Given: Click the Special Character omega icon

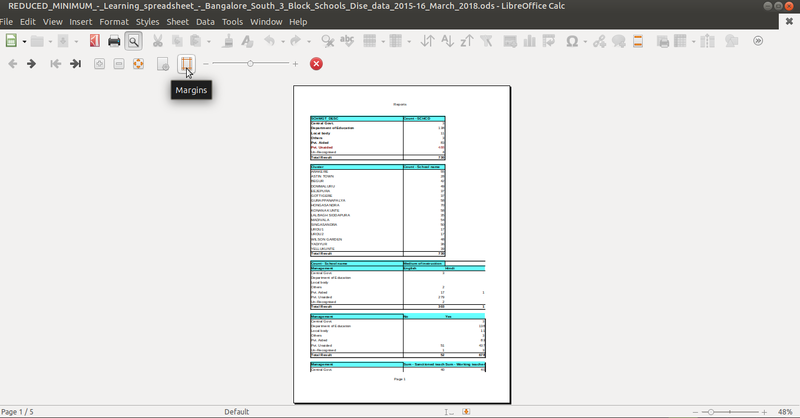Looking at the screenshot, I should coord(572,41).
